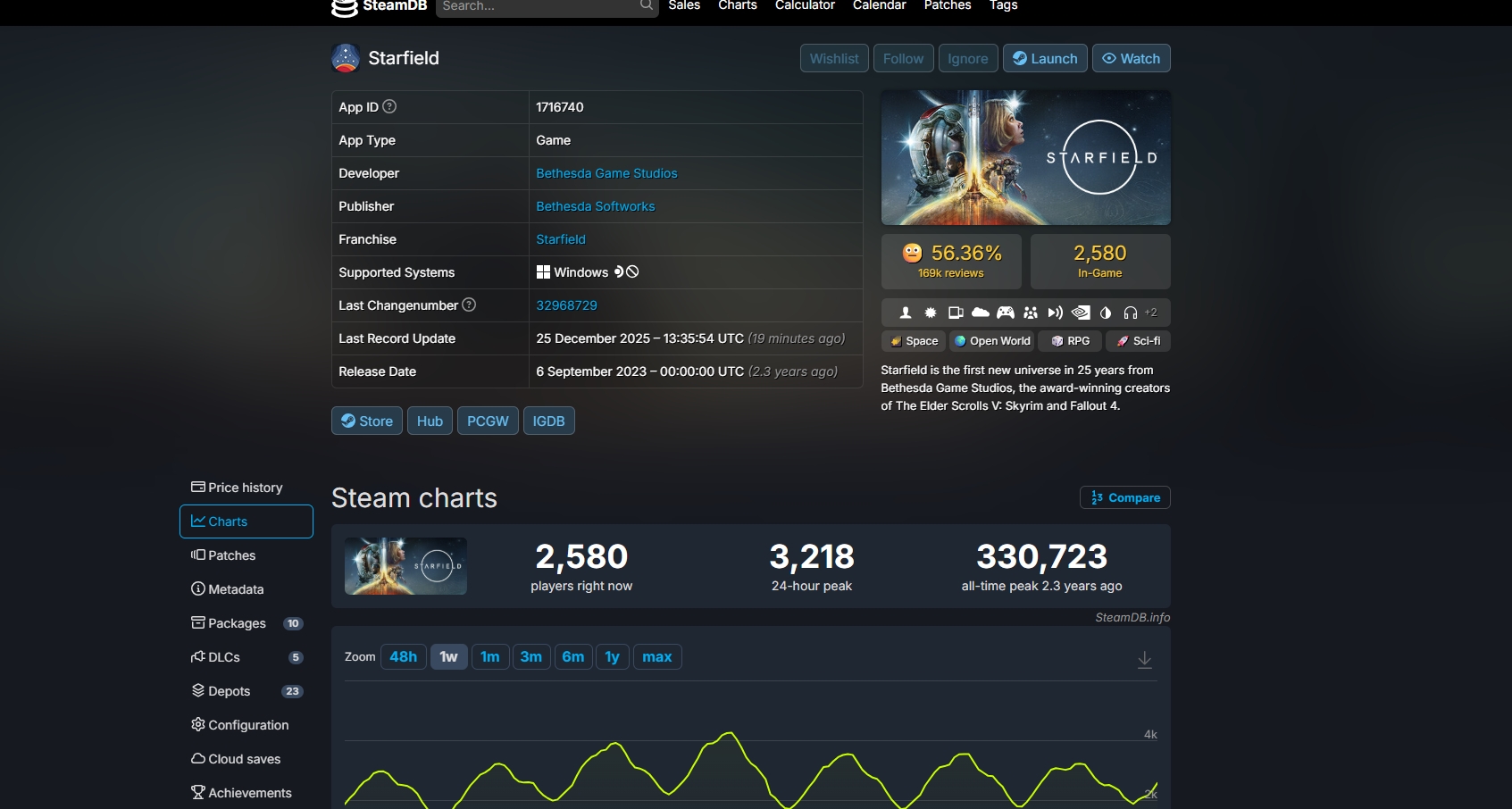This screenshot has width=1512, height=809.
Task: Open the Calendar menu item
Action: (x=880, y=5)
